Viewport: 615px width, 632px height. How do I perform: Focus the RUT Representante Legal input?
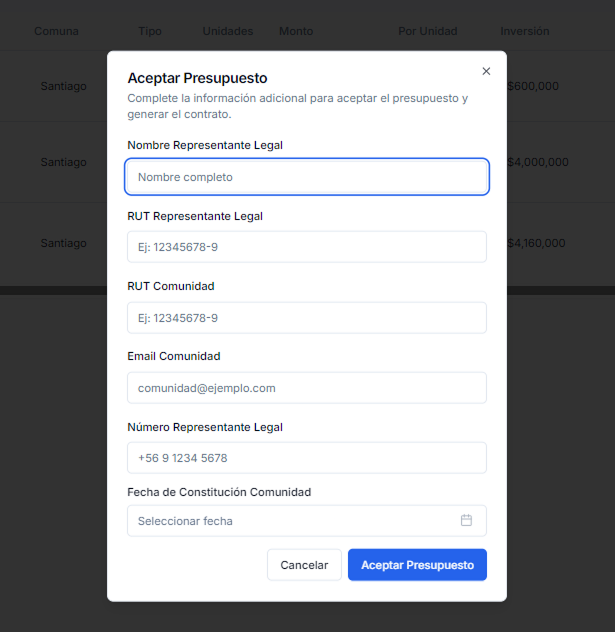coord(307,247)
